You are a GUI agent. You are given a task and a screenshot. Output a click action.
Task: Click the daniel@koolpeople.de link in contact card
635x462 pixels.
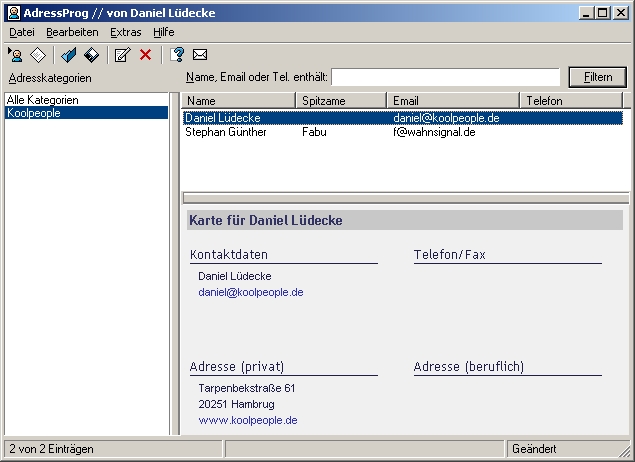click(x=251, y=293)
